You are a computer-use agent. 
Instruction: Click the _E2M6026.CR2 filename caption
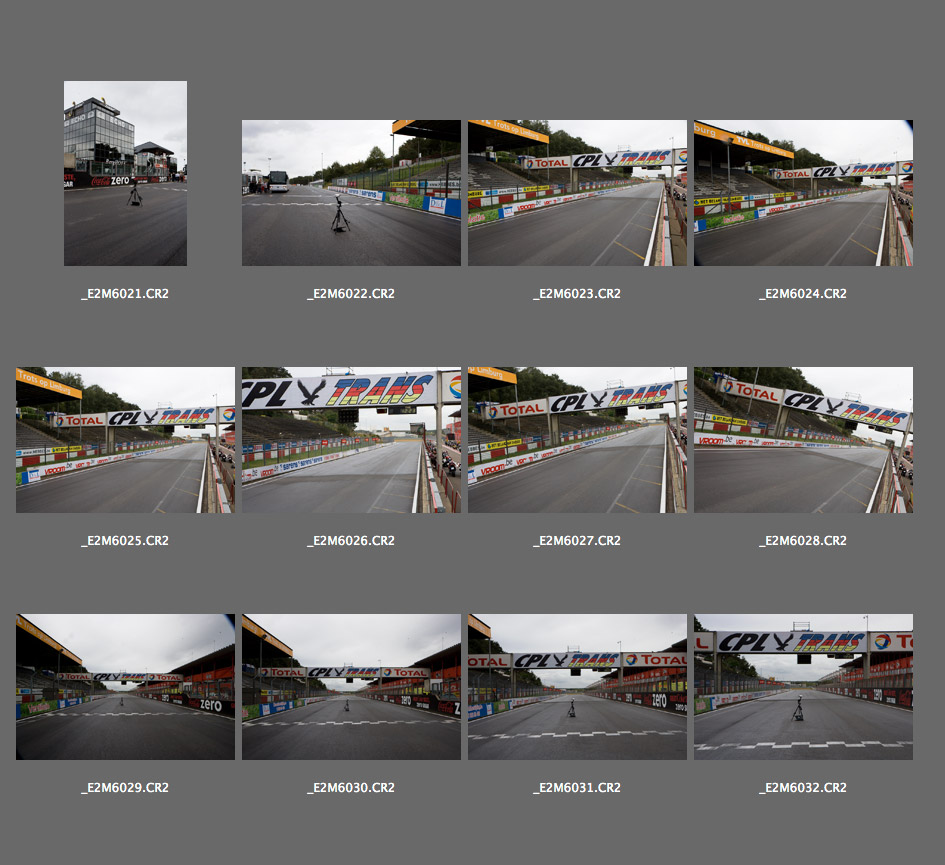351,541
